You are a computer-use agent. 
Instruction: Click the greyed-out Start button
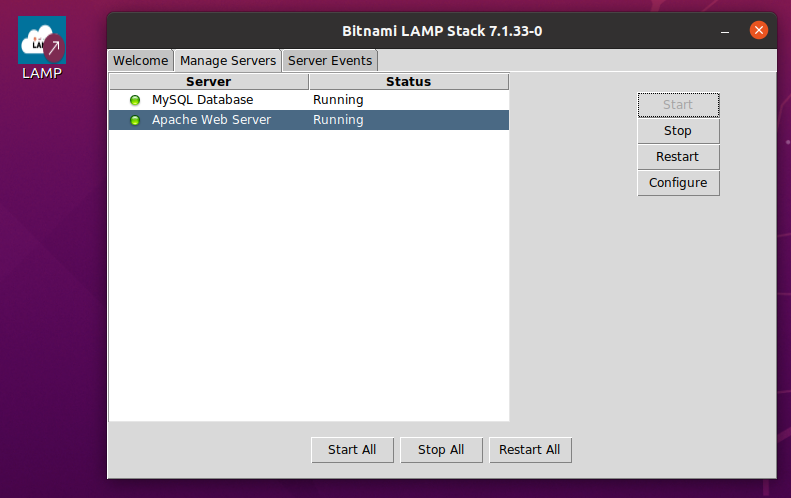click(x=679, y=105)
